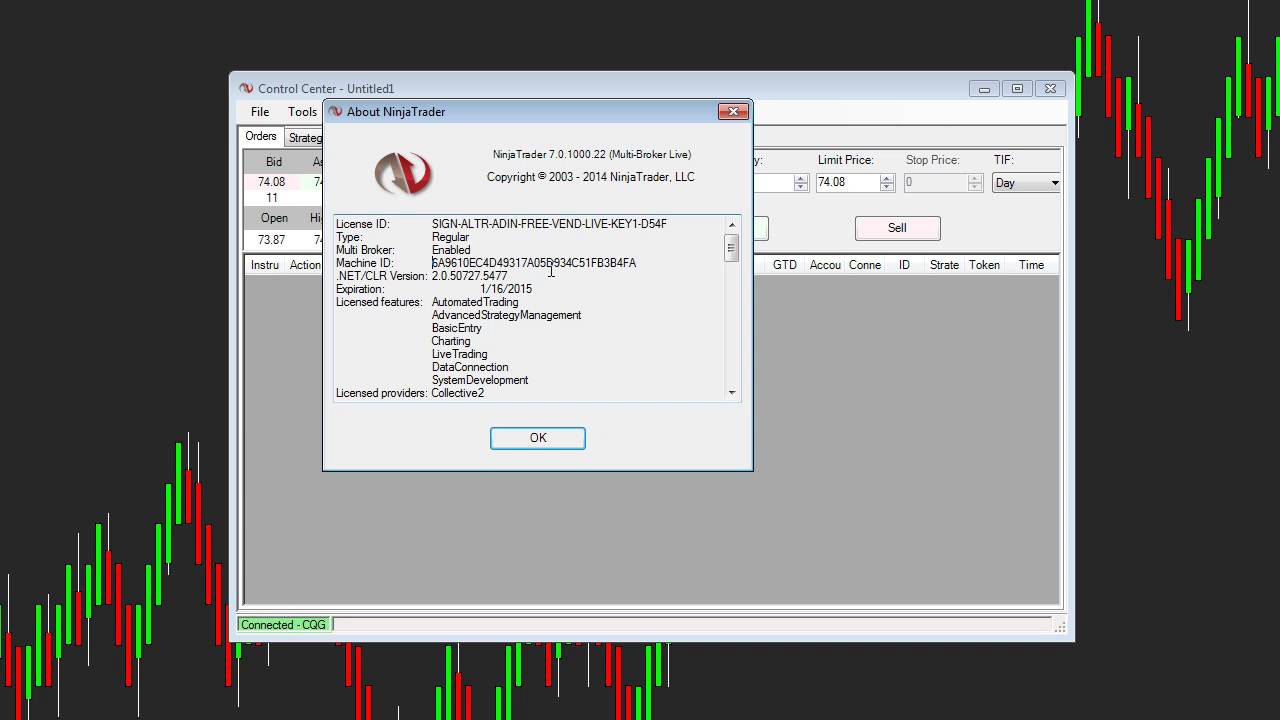Viewport: 1280px width, 720px height.
Task: Click the Collective2 licensed provider text
Action: point(458,393)
